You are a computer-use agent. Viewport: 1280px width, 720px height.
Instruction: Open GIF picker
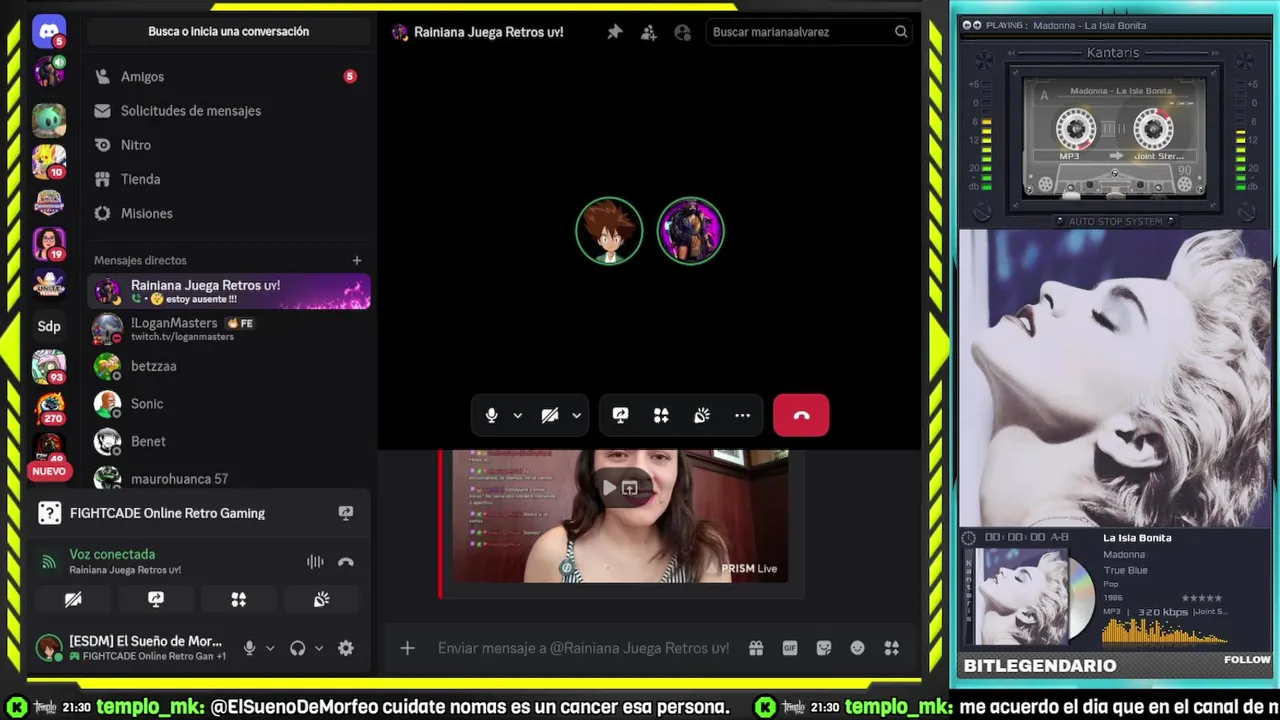tap(790, 648)
